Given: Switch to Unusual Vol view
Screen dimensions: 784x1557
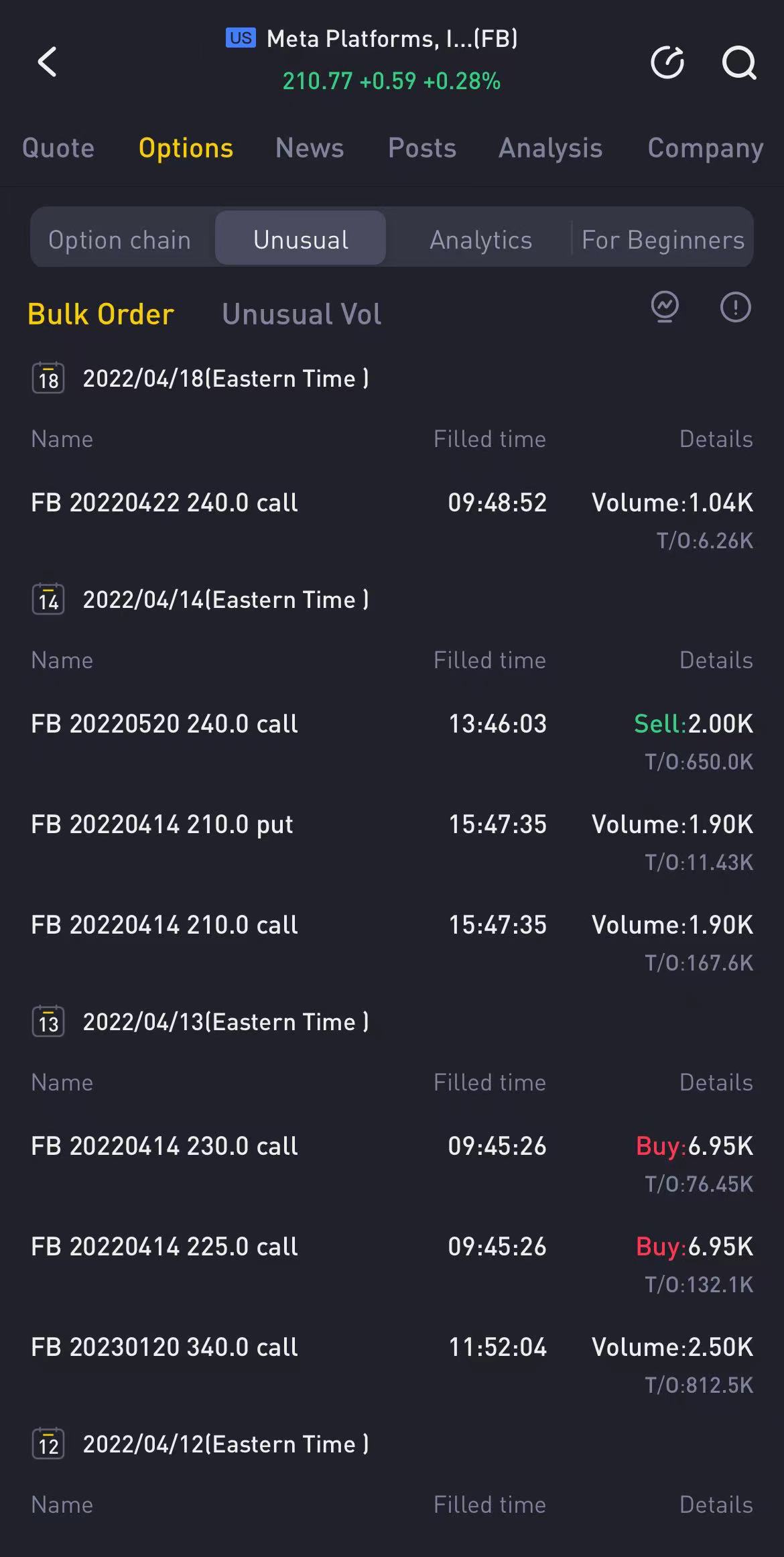Looking at the screenshot, I should point(302,314).
